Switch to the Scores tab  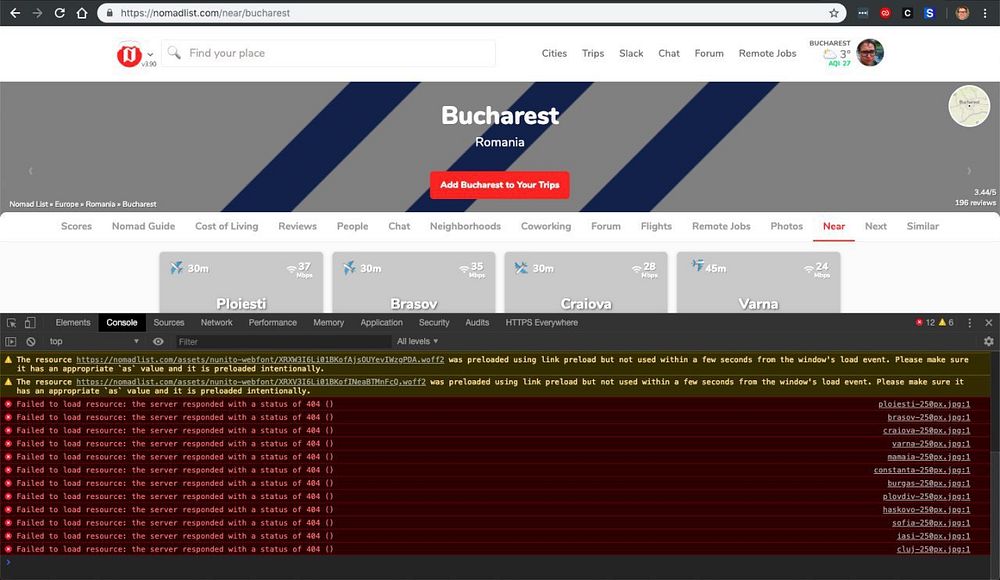77,226
